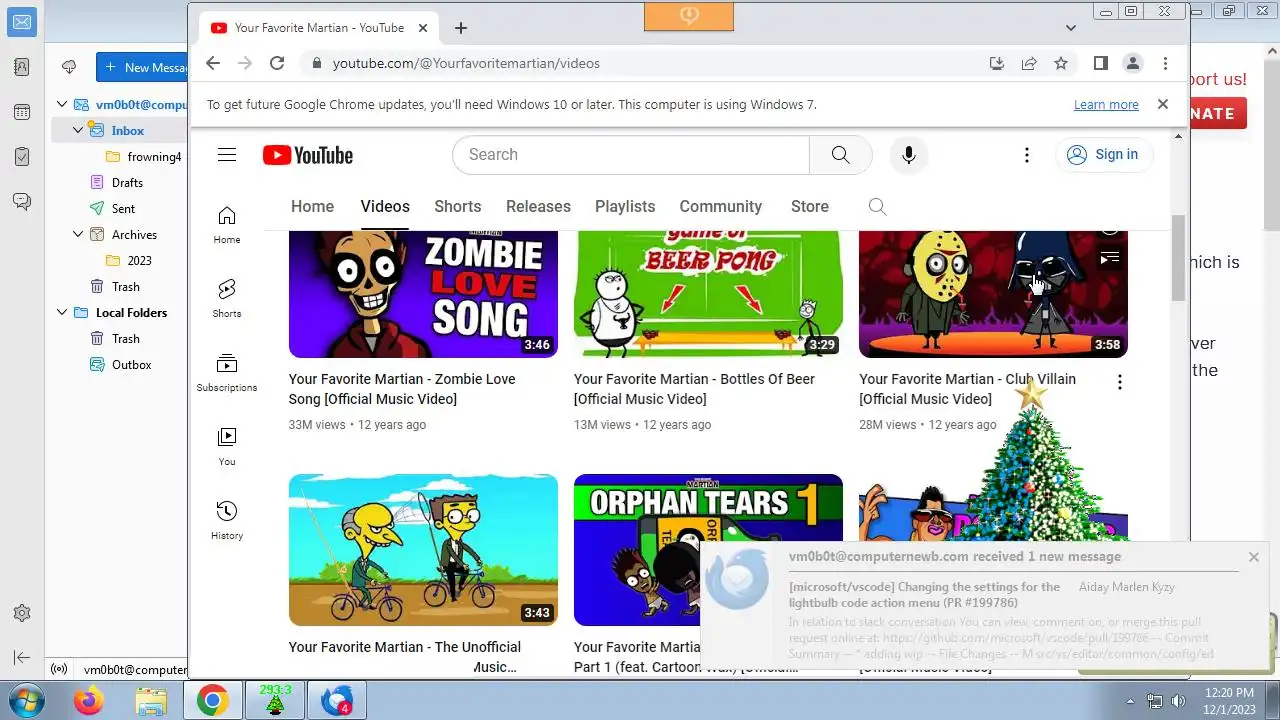
Task: Open YouTube settings three-dot menu
Action: (x=1026, y=155)
